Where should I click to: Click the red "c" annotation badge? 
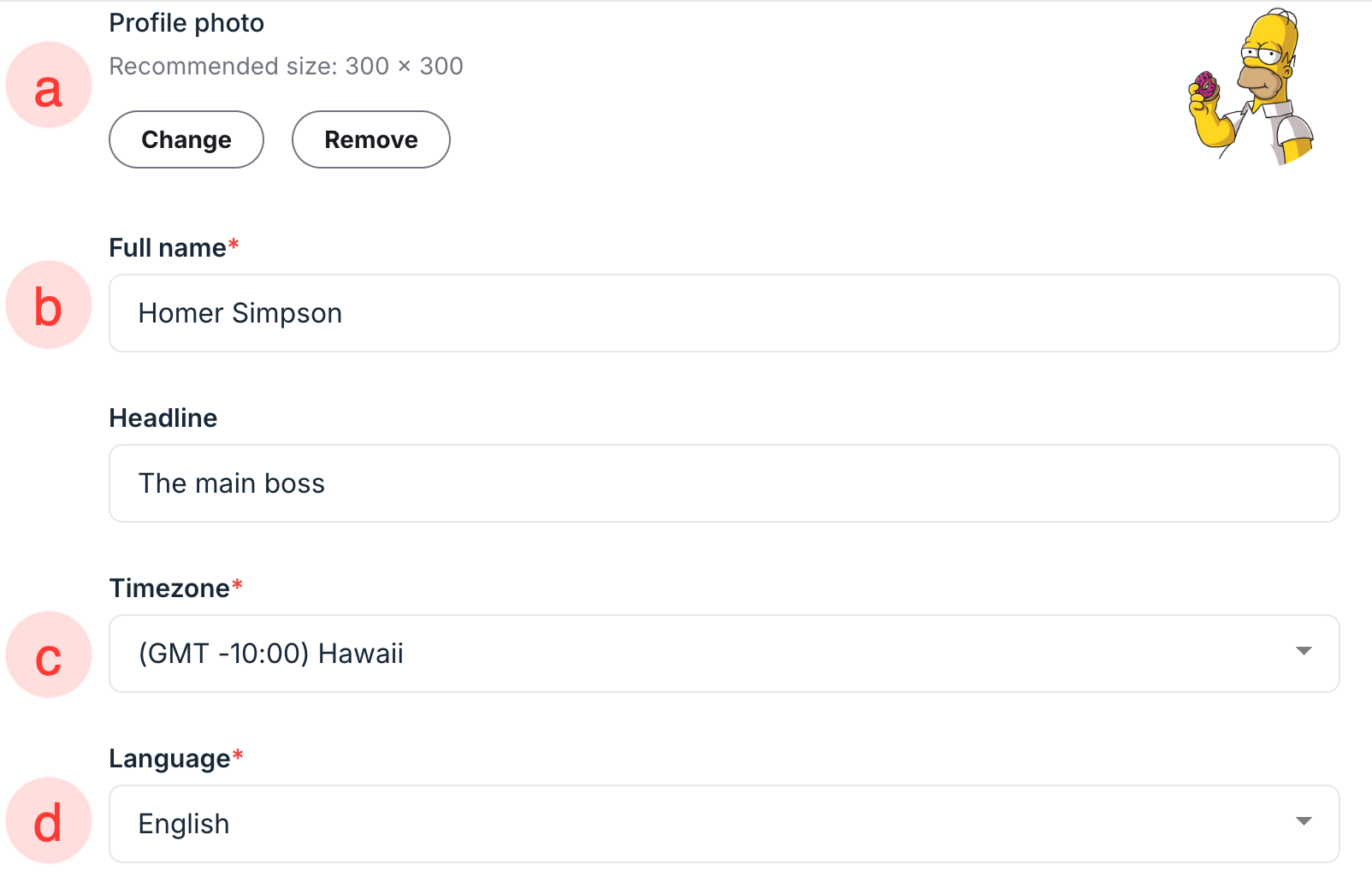(49, 654)
